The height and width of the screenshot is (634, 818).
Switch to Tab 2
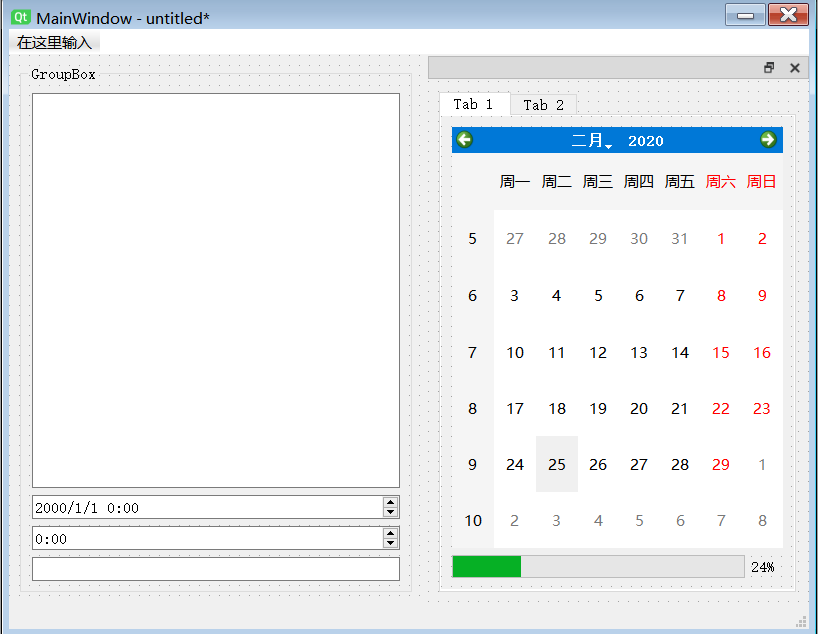(543, 104)
